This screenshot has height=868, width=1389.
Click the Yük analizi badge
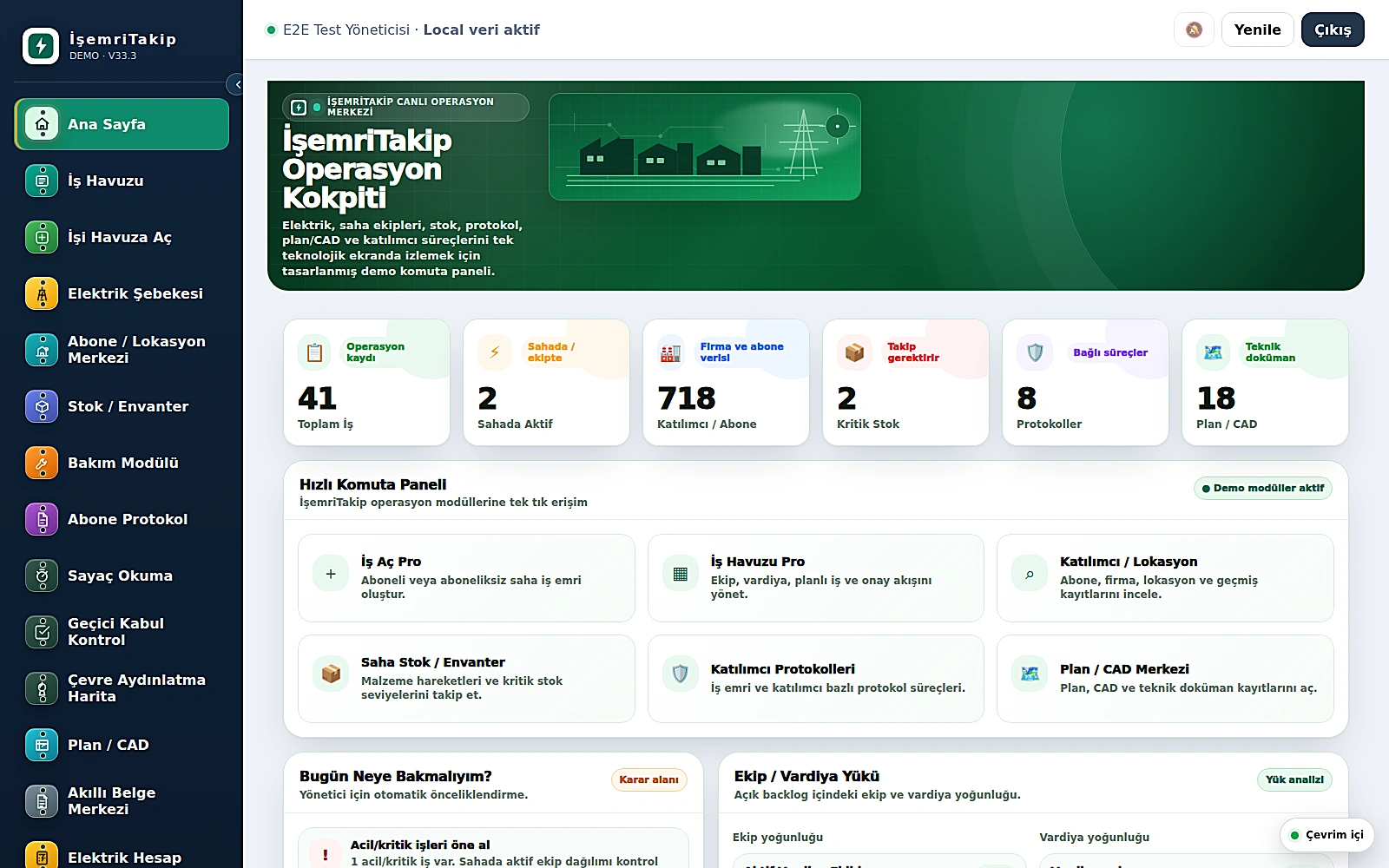[x=1294, y=779]
